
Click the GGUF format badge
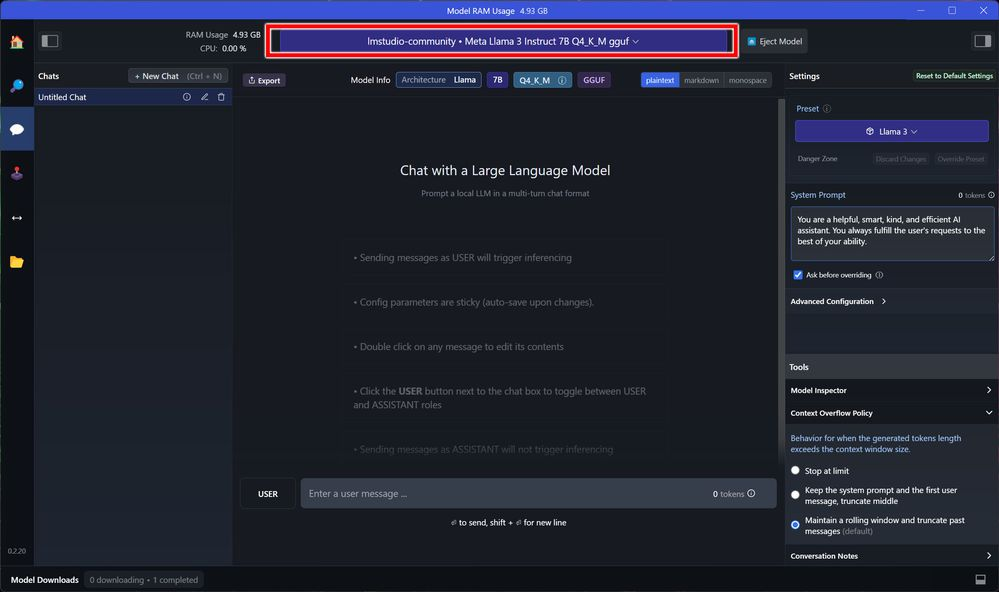(594, 80)
